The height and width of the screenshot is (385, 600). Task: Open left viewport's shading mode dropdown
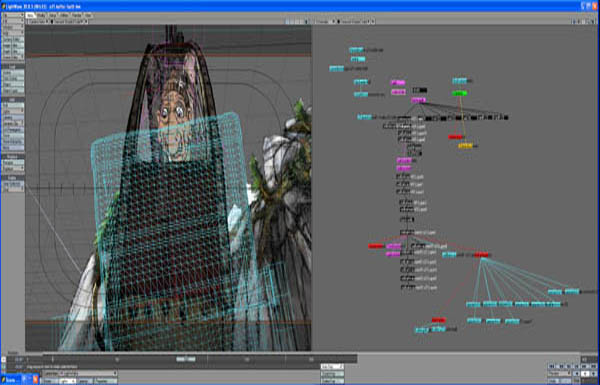[x=70, y=22]
